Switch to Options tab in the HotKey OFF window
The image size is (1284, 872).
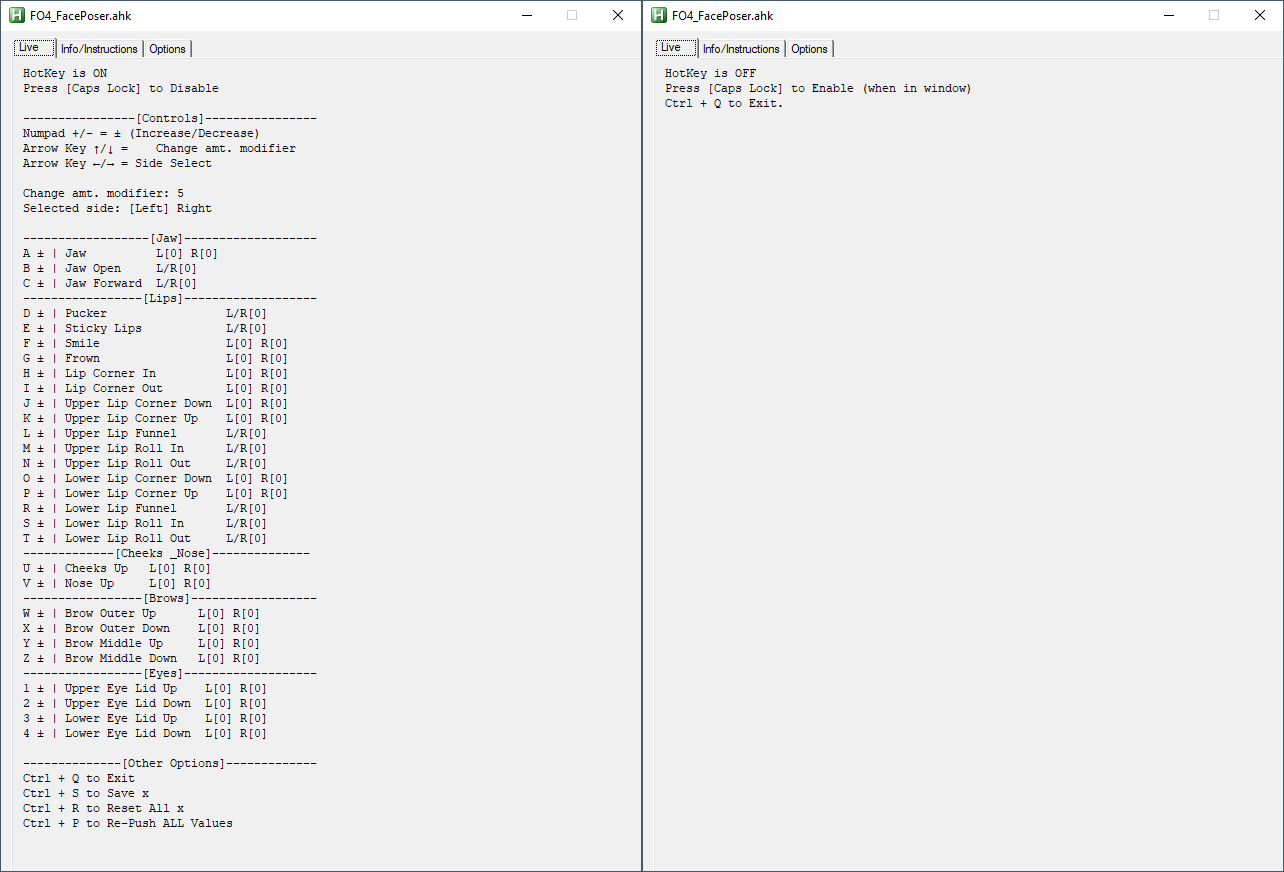pyautogui.click(x=809, y=49)
